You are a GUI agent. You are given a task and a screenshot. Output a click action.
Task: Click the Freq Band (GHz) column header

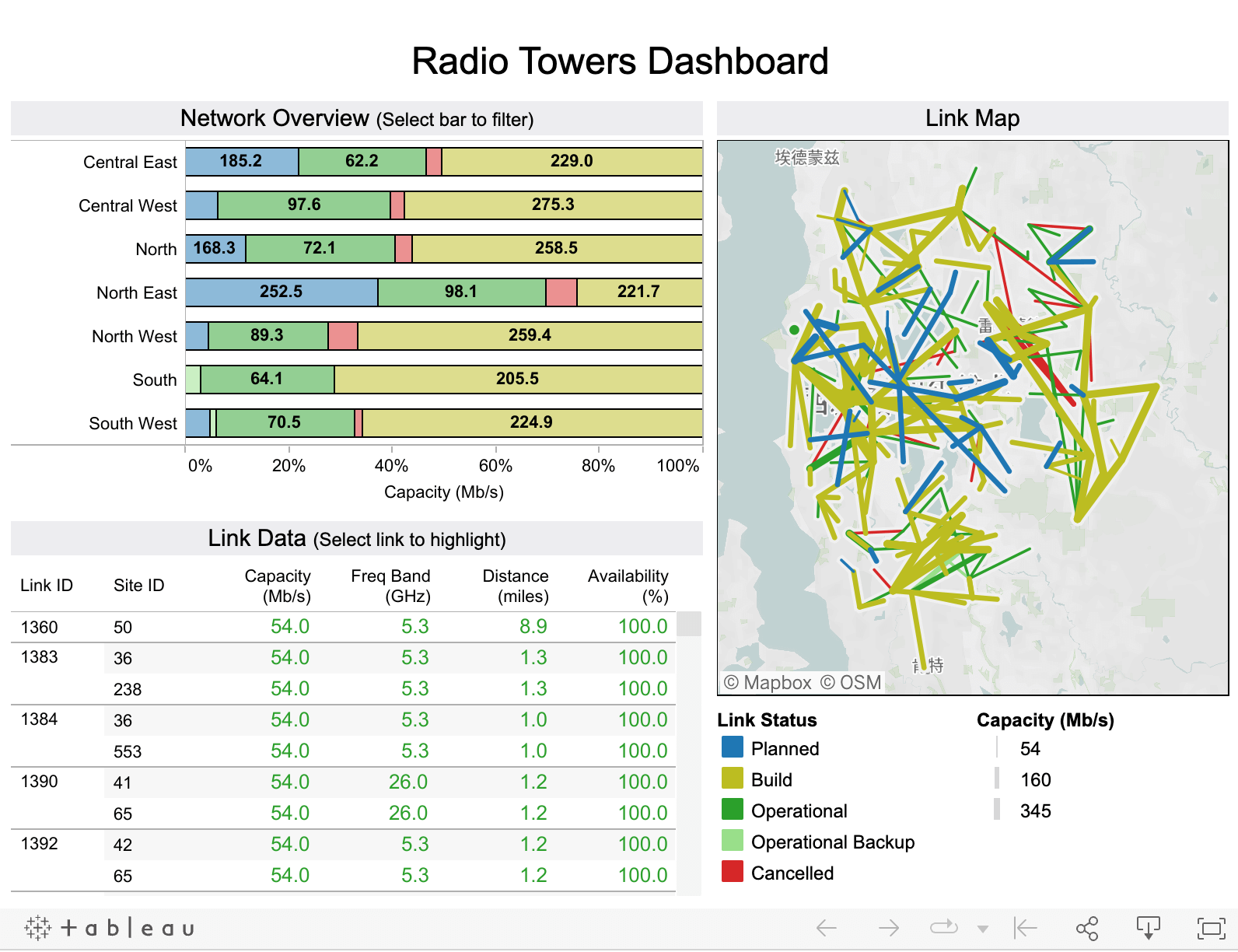tap(390, 586)
